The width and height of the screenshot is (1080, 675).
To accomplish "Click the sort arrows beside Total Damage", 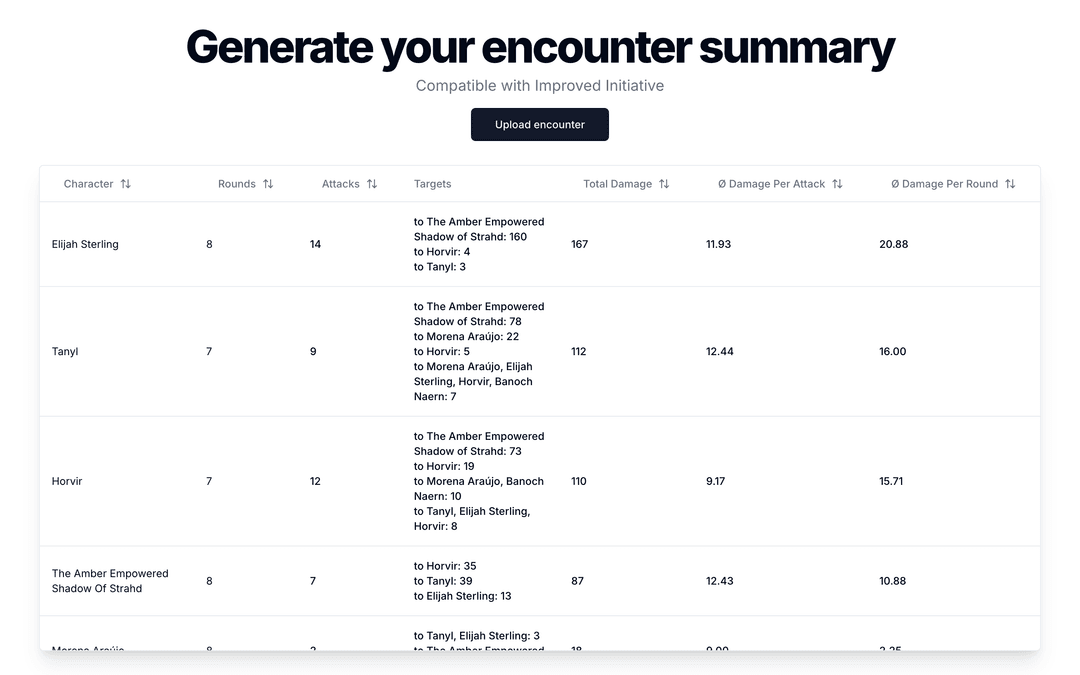I will [x=662, y=184].
